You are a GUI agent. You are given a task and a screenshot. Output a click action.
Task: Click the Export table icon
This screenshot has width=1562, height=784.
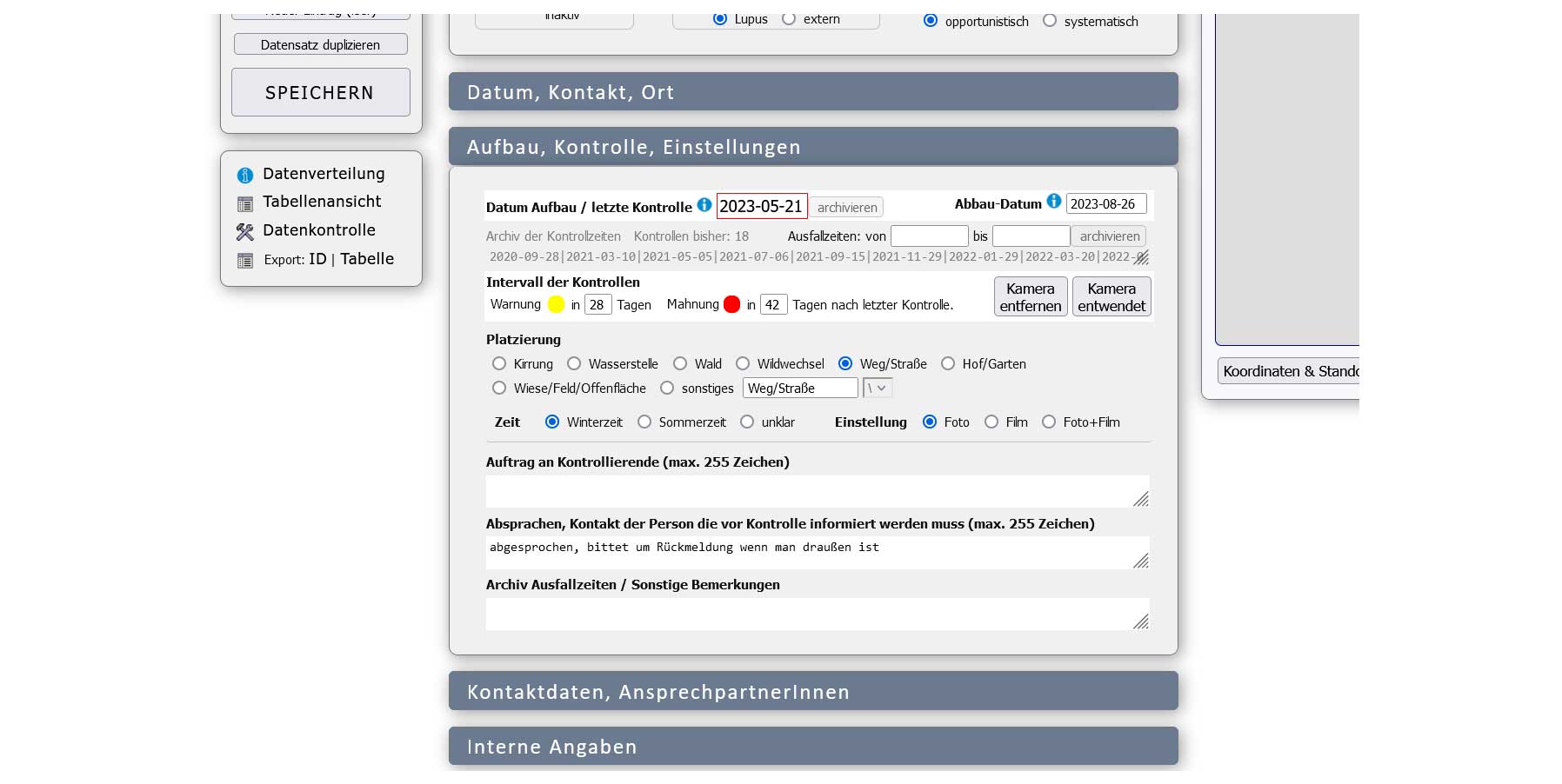(245, 261)
